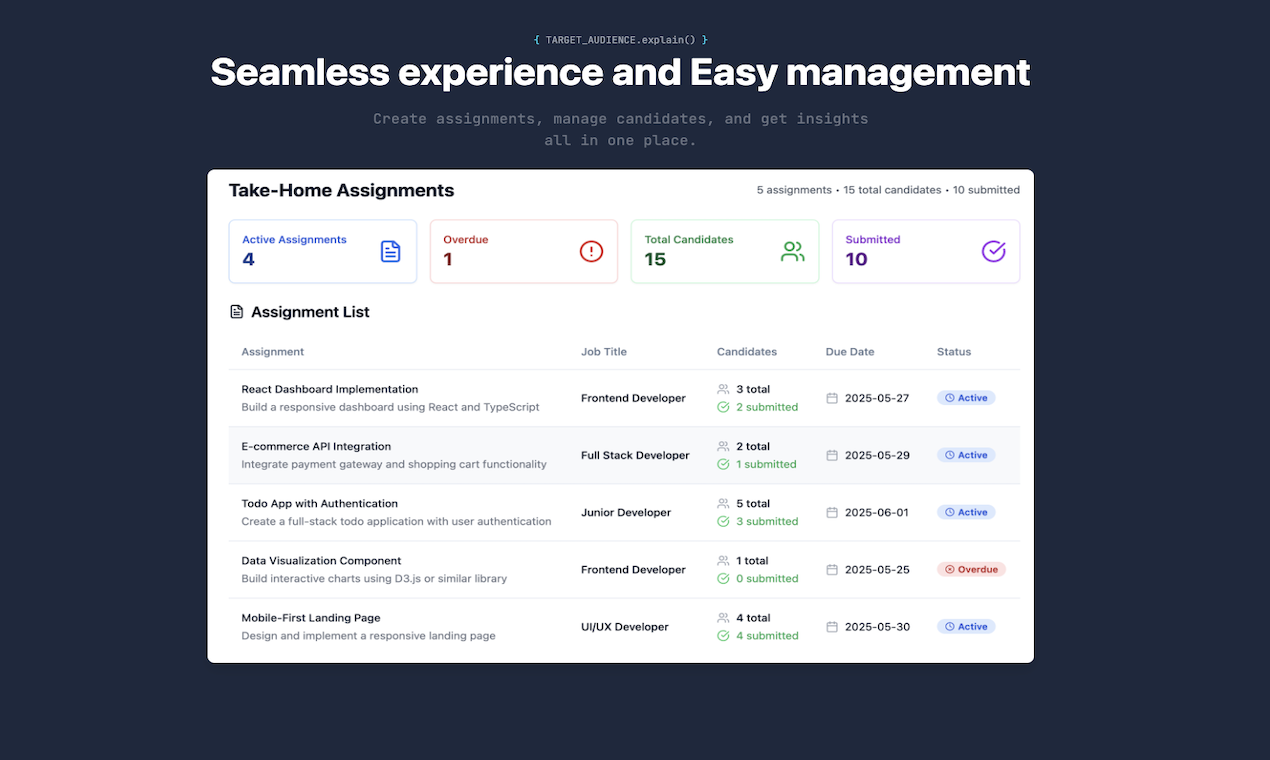This screenshot has width=1270, height=760.
Task: Click the '5 assignments • 15 total candidates' summary text
Action: pos(850,190)
